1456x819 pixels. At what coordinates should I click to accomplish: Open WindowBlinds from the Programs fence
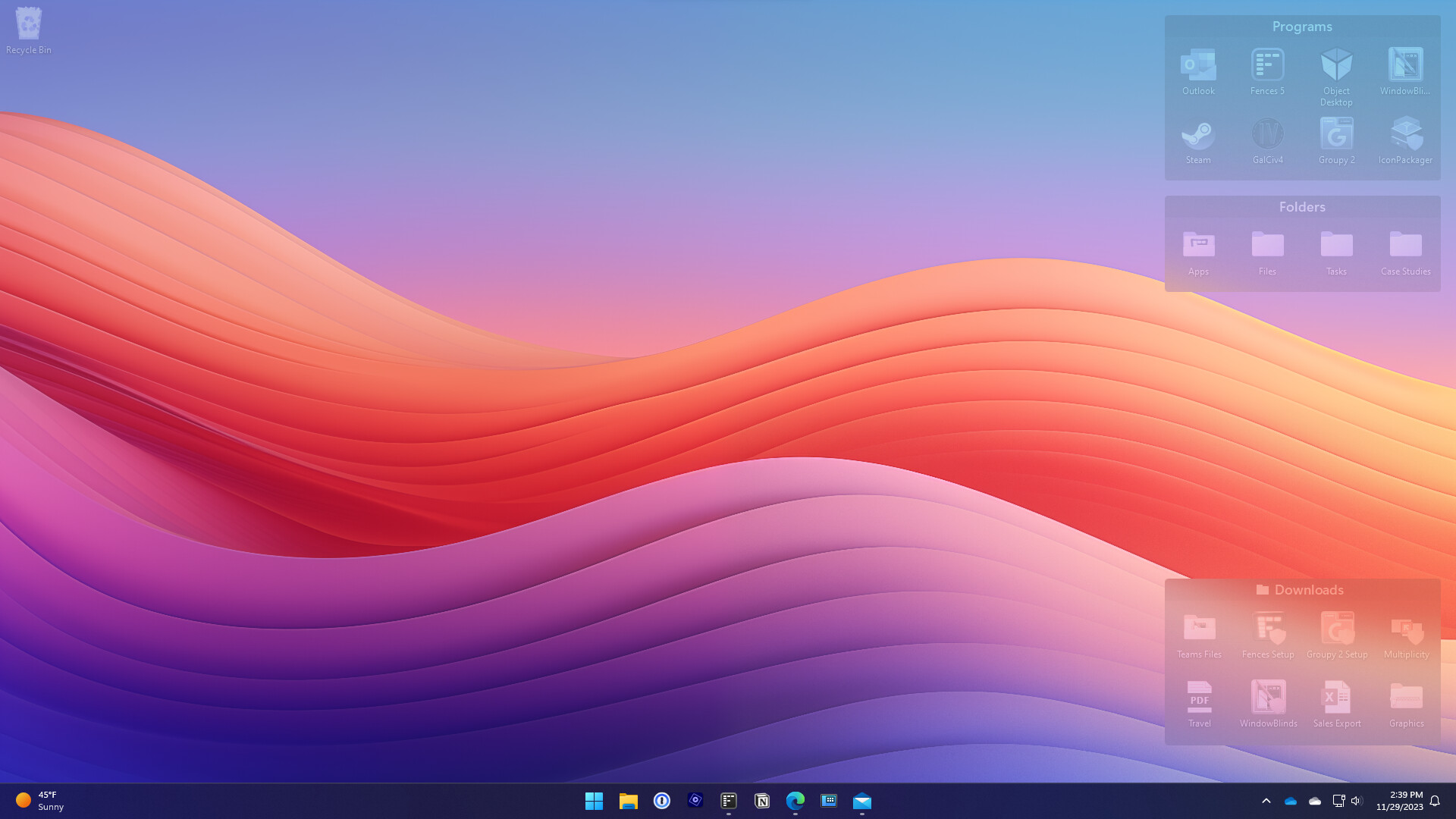pyautogui.click(x=1405, y=68)
